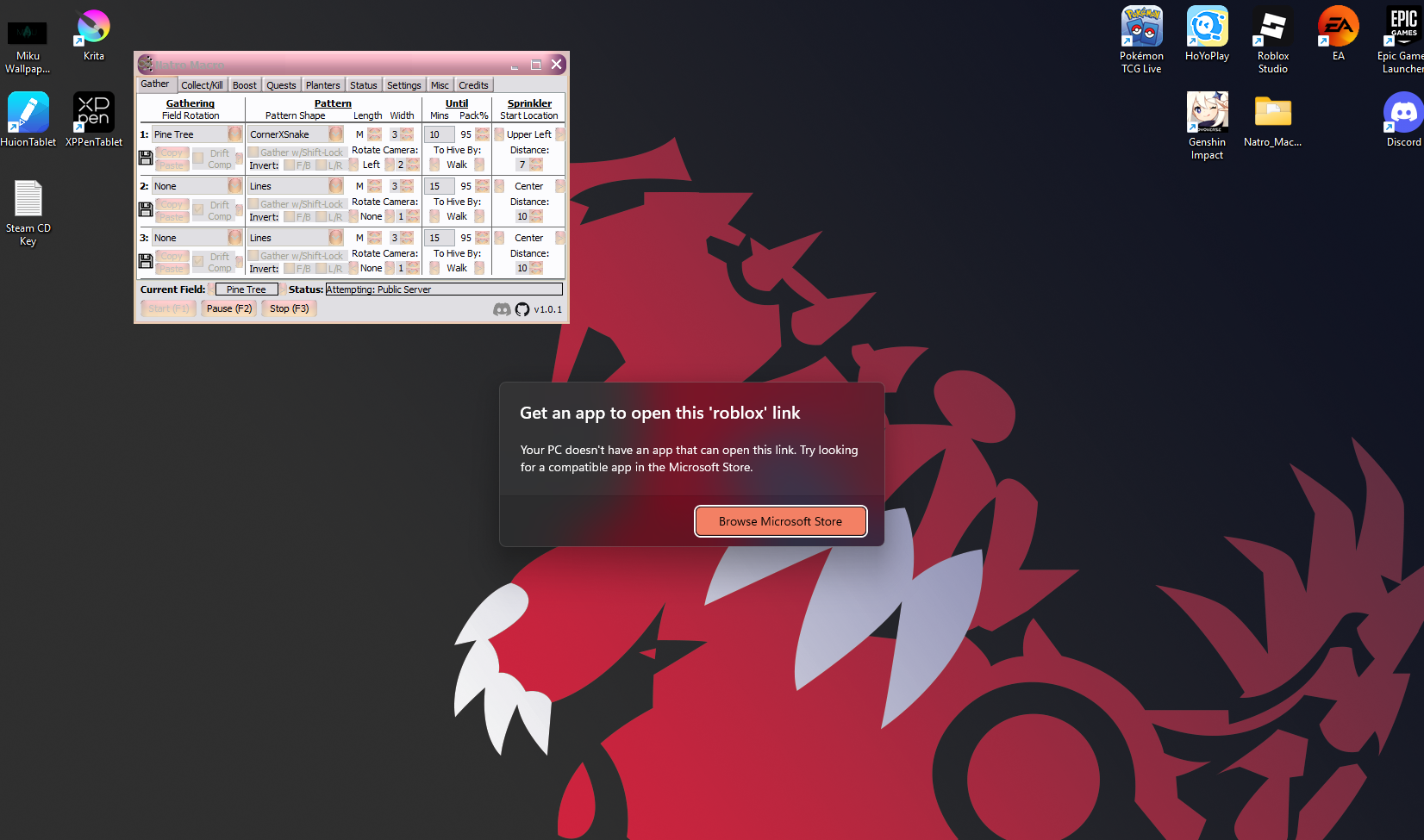Launch HoYoPlay from the desktop
The height and width of the screenshot is (840, 1424).
click(1207, 34)
